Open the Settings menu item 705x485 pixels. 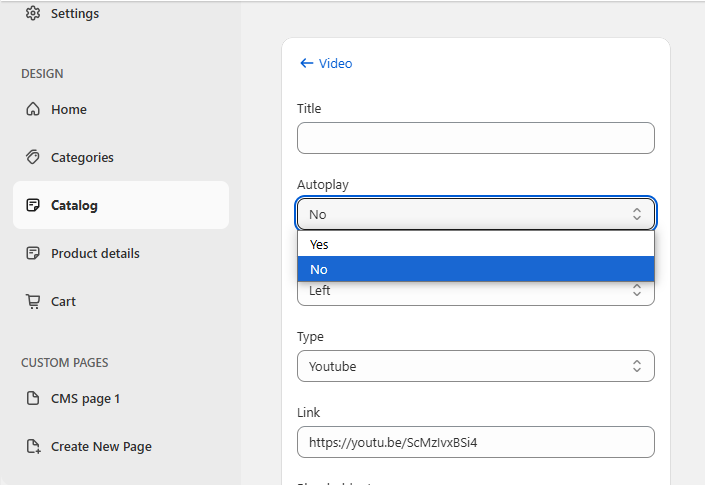pyautogui.click(x=121, y=13)
